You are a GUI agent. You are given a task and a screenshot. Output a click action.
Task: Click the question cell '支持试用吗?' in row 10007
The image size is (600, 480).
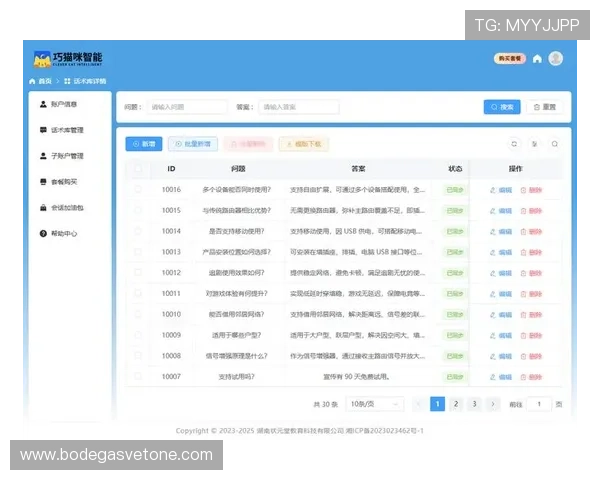pos(236,377)
